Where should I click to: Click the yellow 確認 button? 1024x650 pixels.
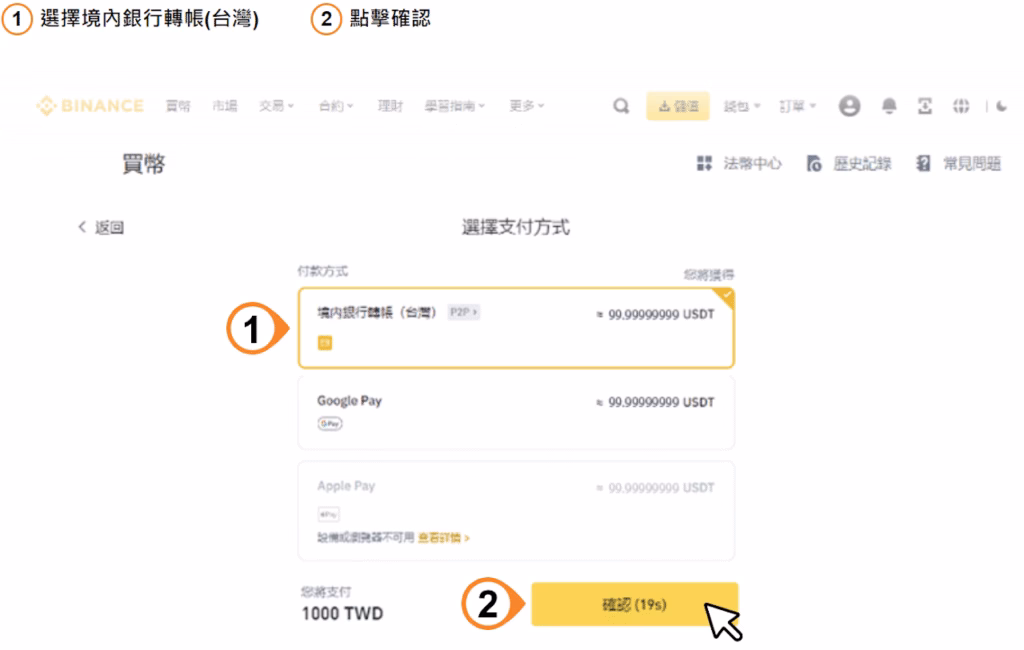tap(634, 604)
